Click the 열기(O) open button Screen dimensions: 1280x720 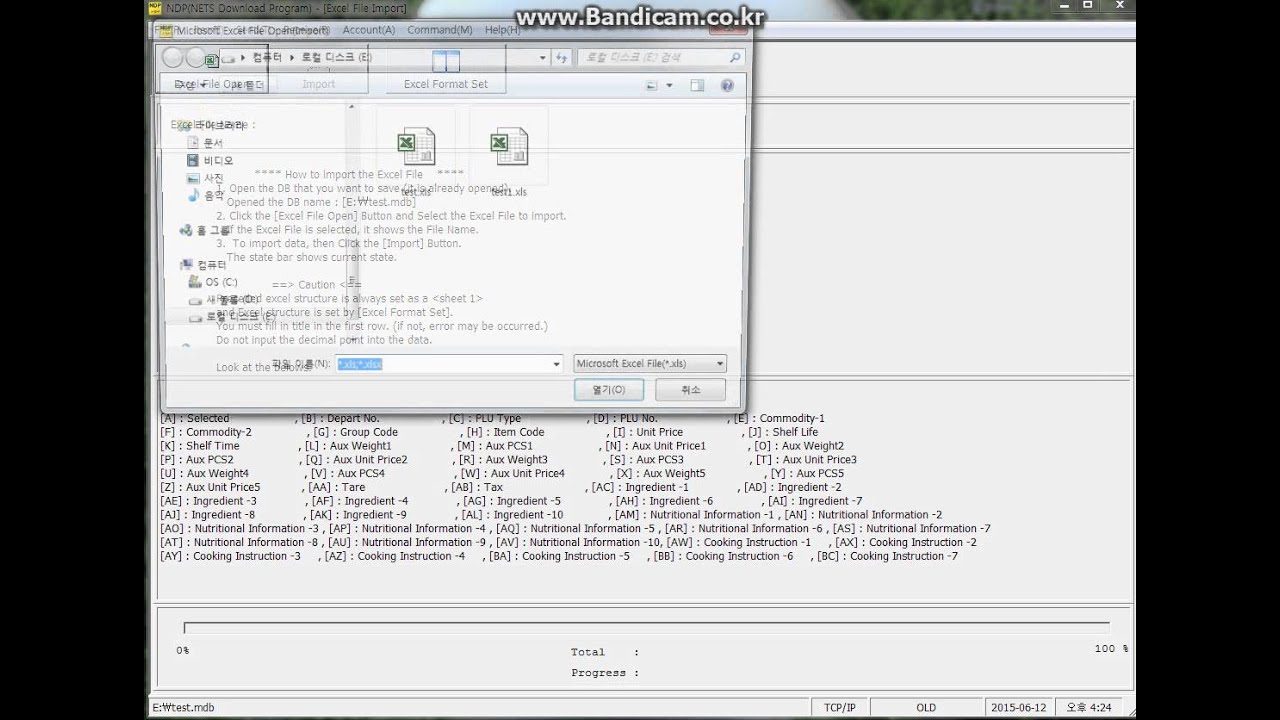pyautogui.click(x=609, y=390)
